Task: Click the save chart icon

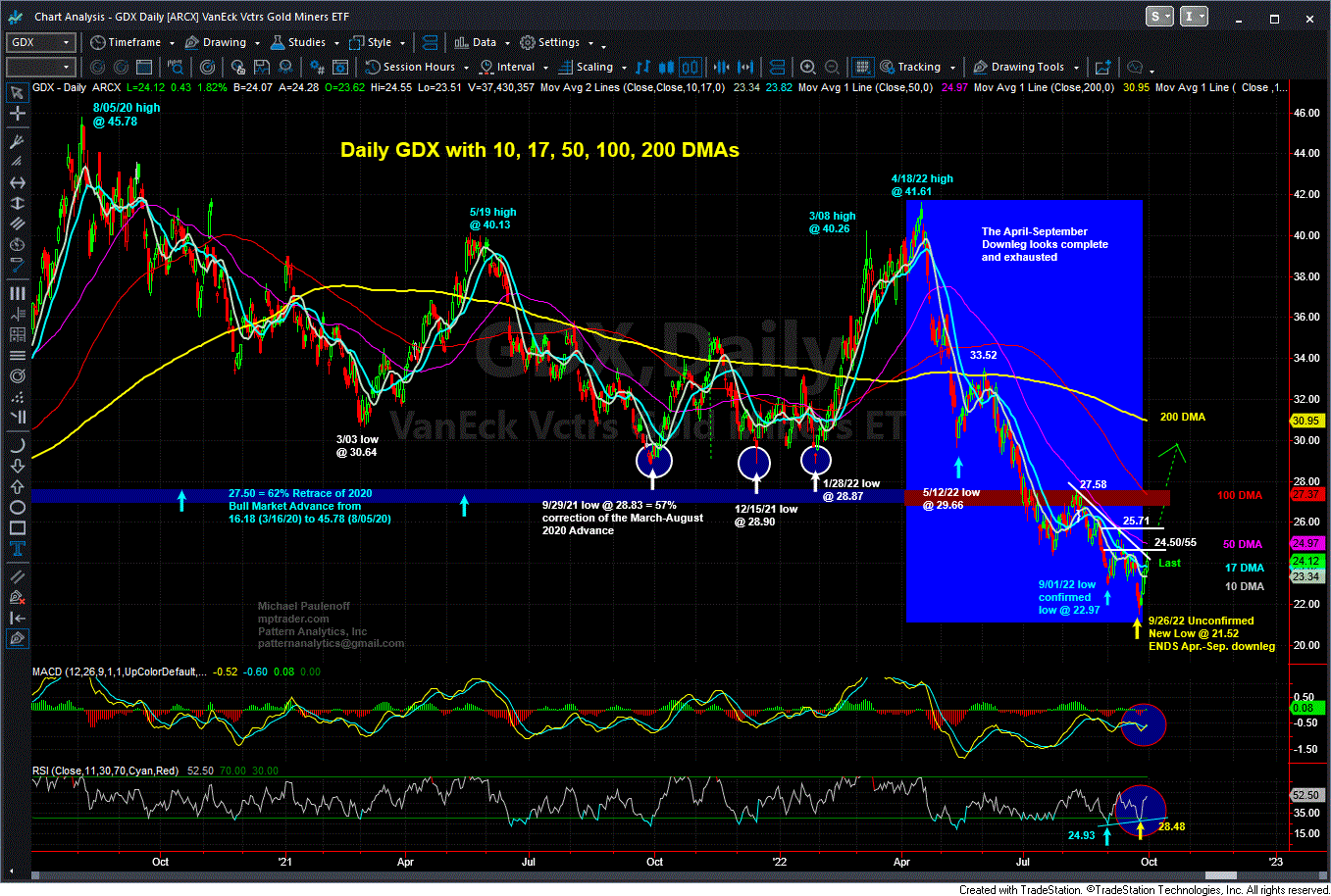Action: pyautogui.click(x=261, y=67)
